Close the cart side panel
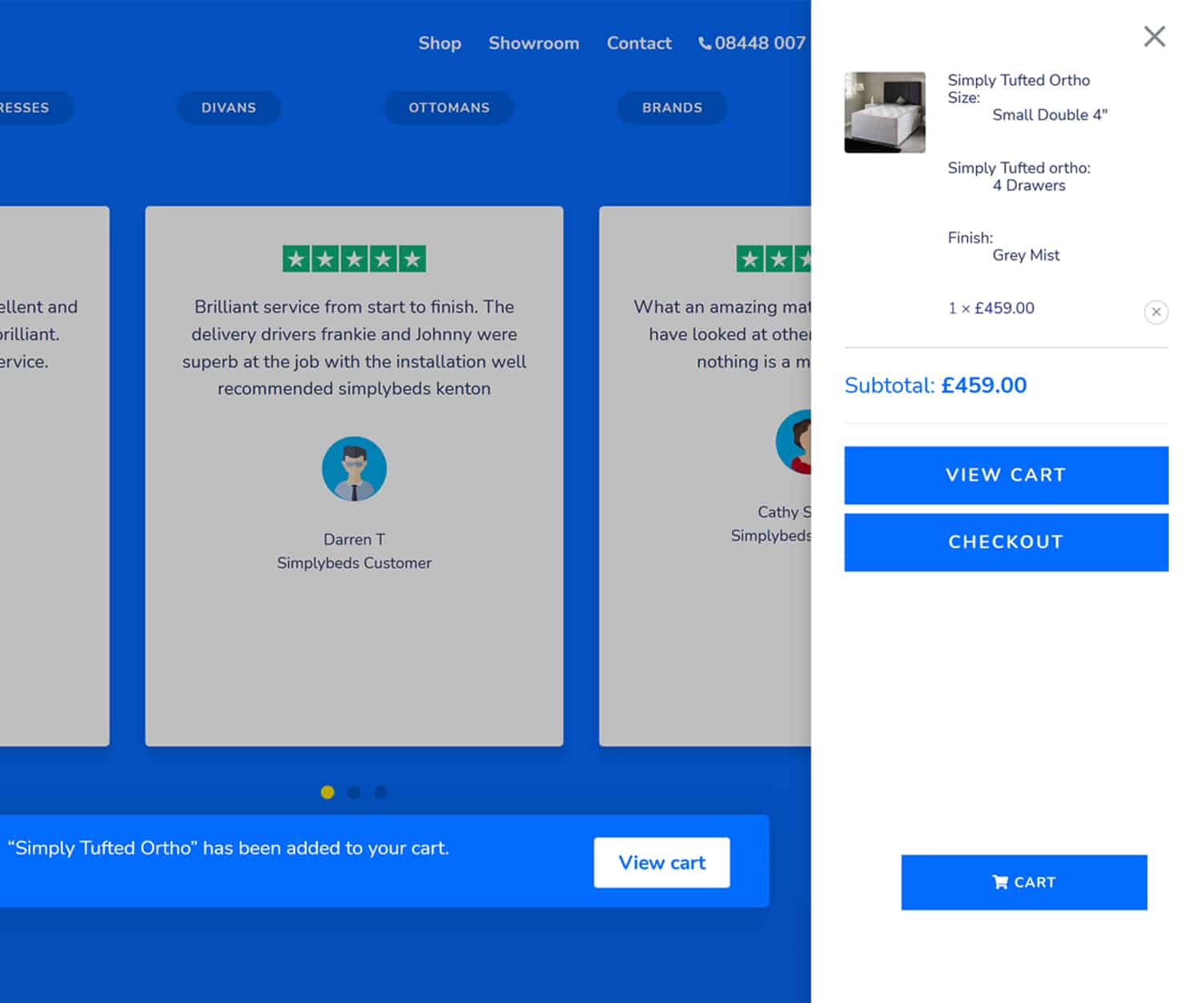This screenshot has width=1204, height=1003. [1154, 36]
